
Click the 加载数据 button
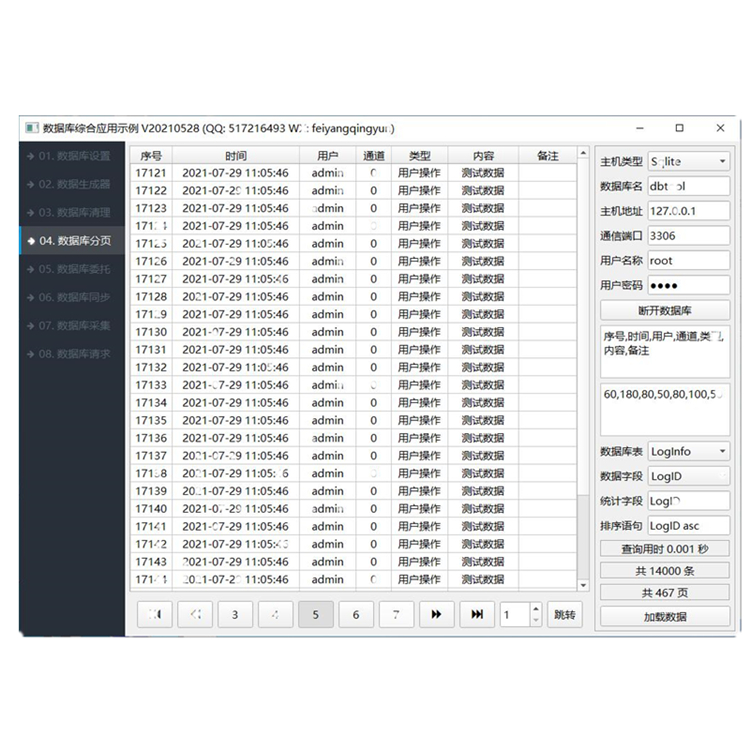664,617
